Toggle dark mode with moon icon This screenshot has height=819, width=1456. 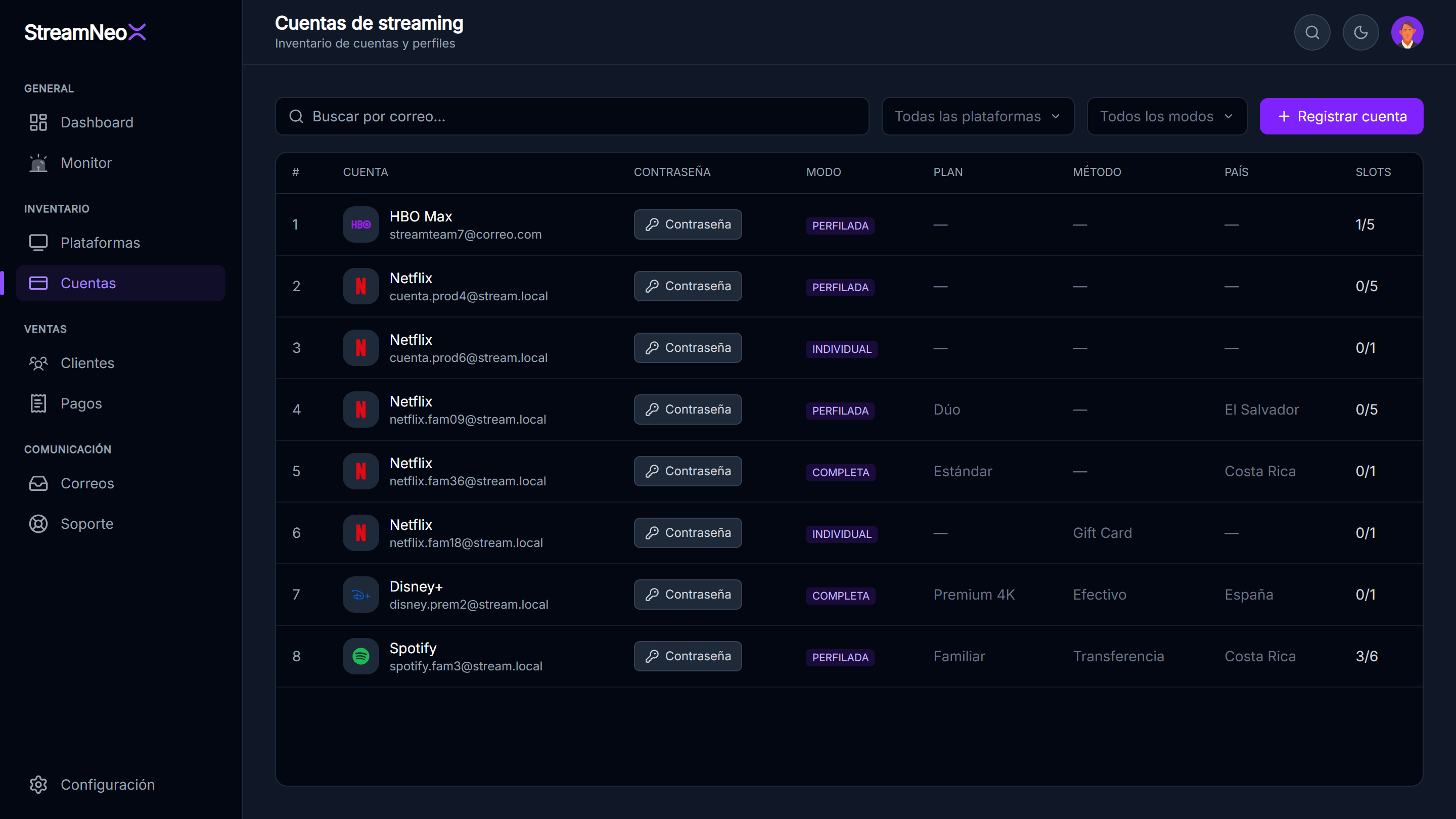pyautogui.click(x=1360, y=32)
